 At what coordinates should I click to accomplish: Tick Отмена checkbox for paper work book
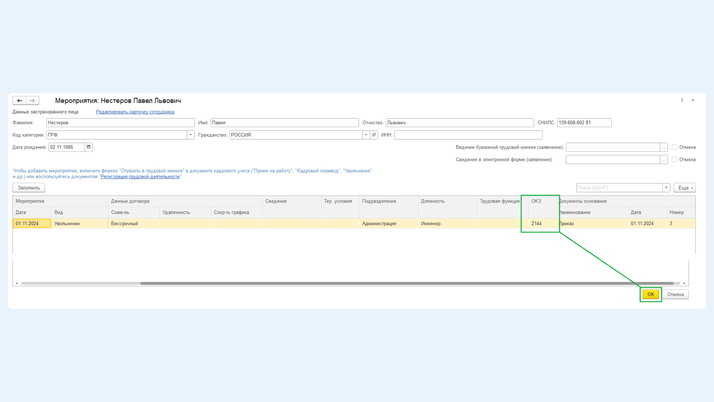click(675, 147)
